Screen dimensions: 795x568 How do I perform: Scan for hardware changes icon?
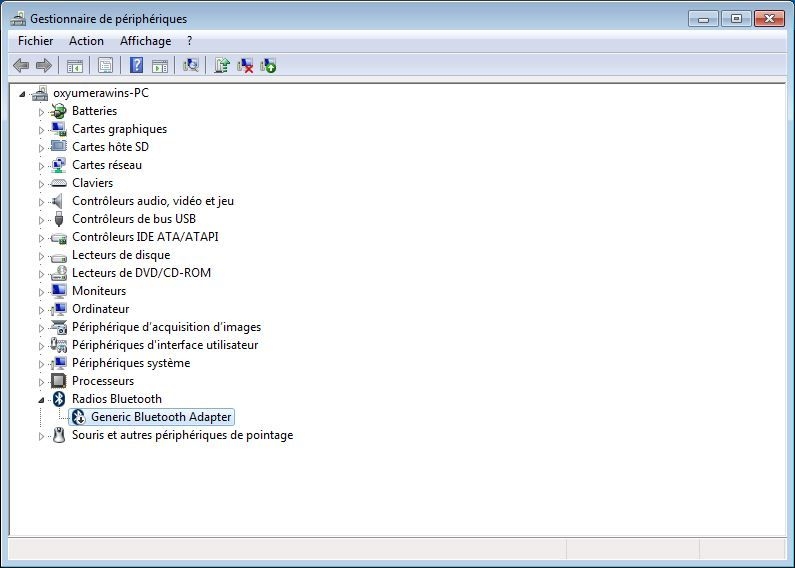[191, 65]
